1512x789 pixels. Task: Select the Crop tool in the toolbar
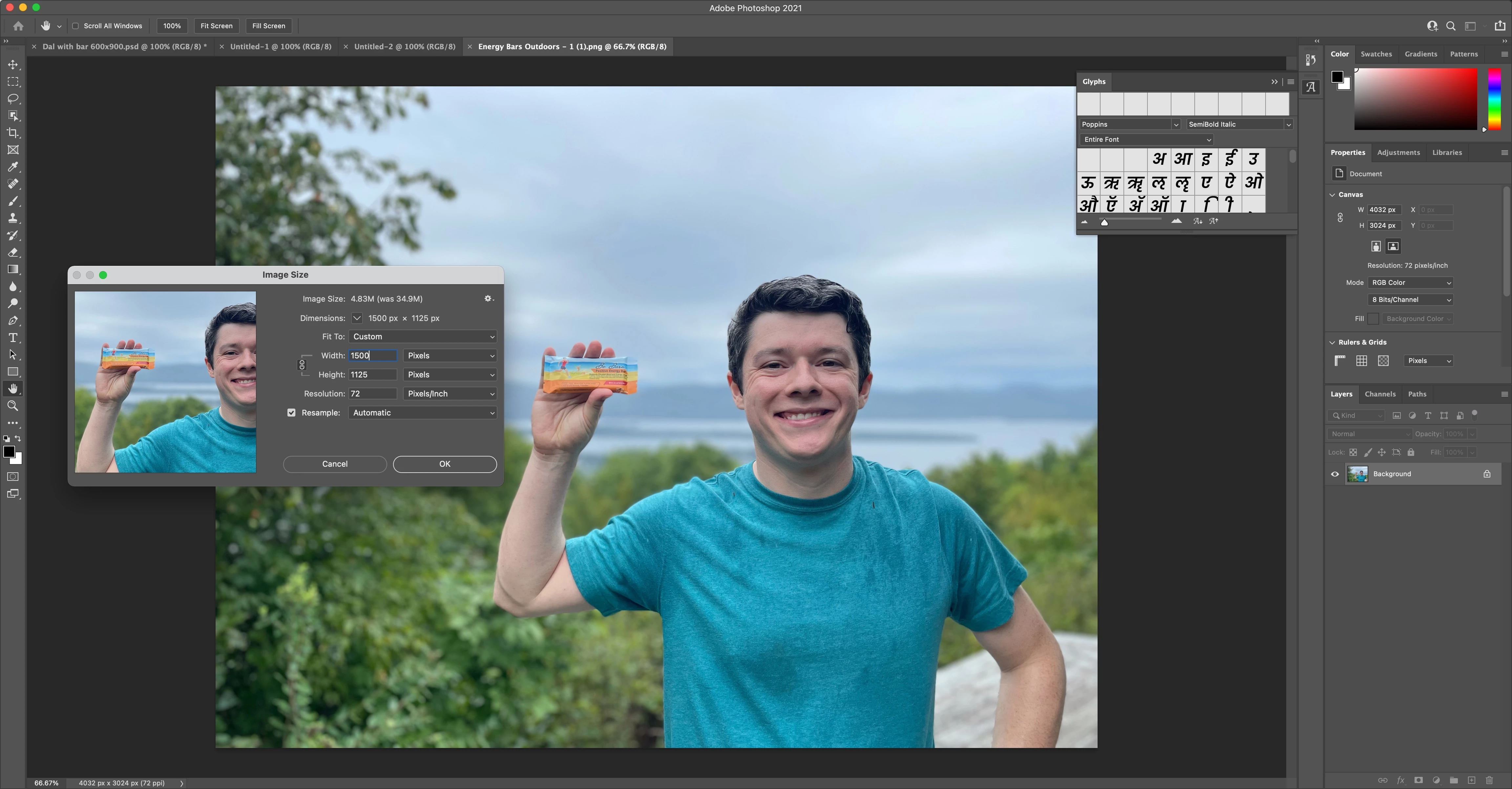pos(13,133)
